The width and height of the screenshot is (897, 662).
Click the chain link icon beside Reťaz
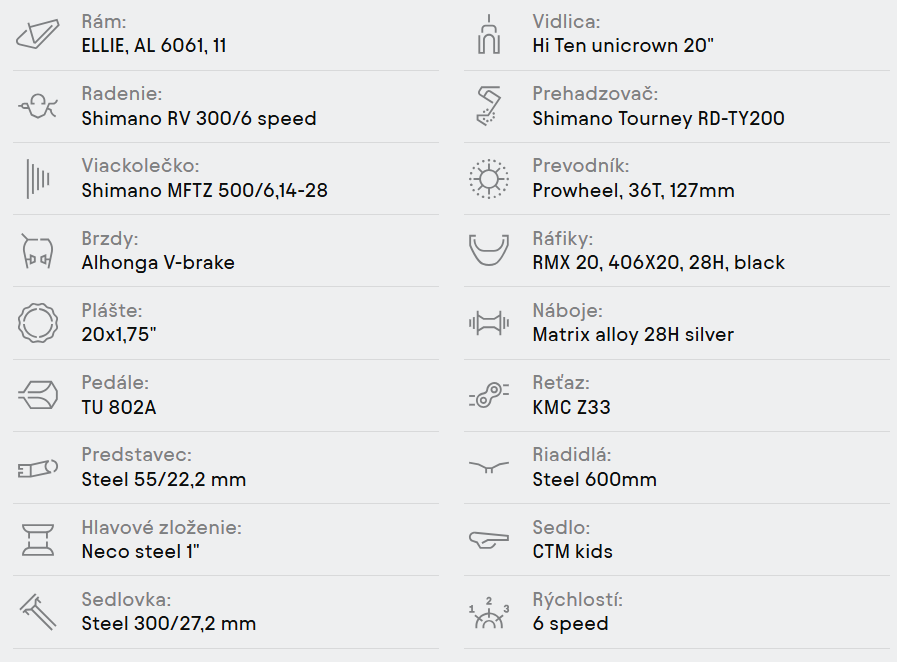coord(489,395)
